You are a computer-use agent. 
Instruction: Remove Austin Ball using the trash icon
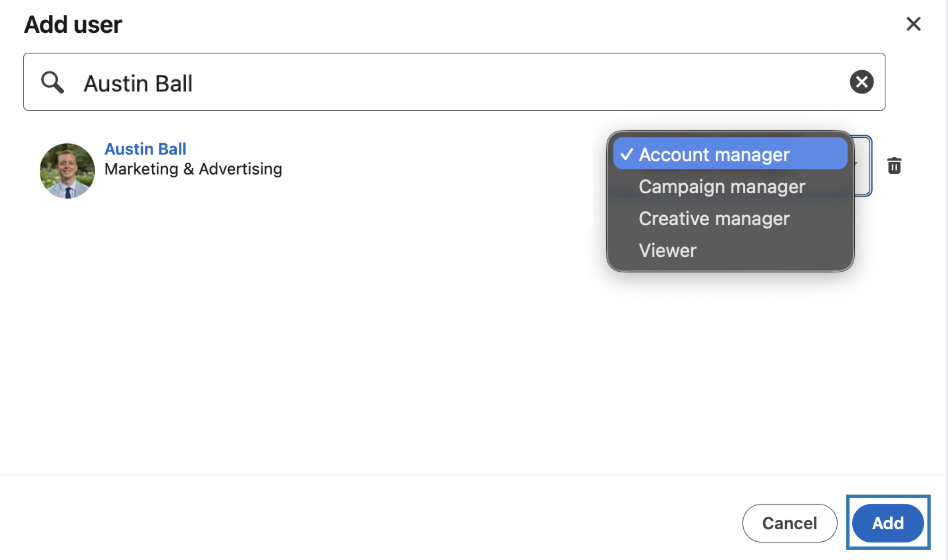pyautogui.click(x=894, y=165)
